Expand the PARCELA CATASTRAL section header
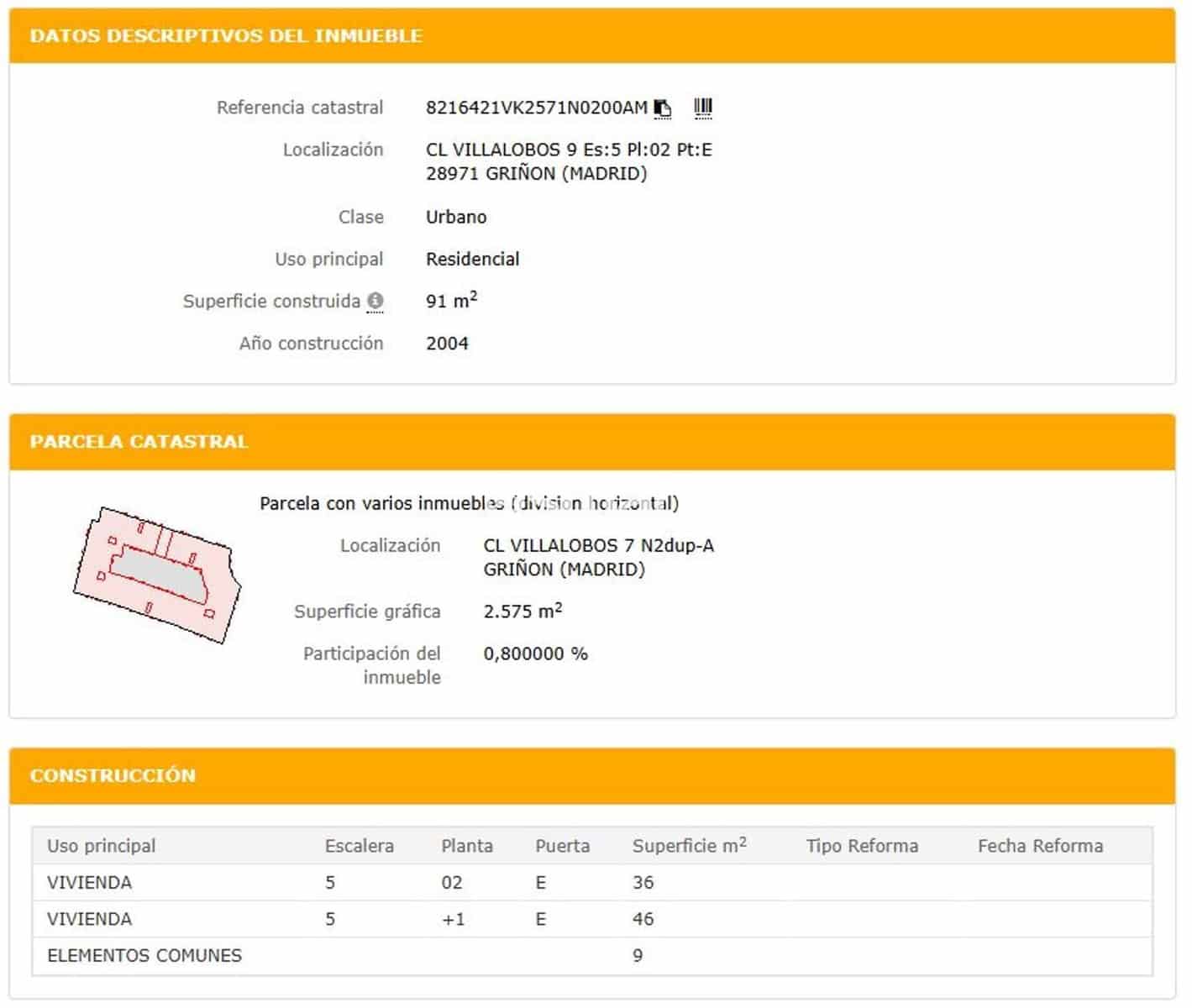The height and width of the screenshot is (1008, 1192). point(139,441)
